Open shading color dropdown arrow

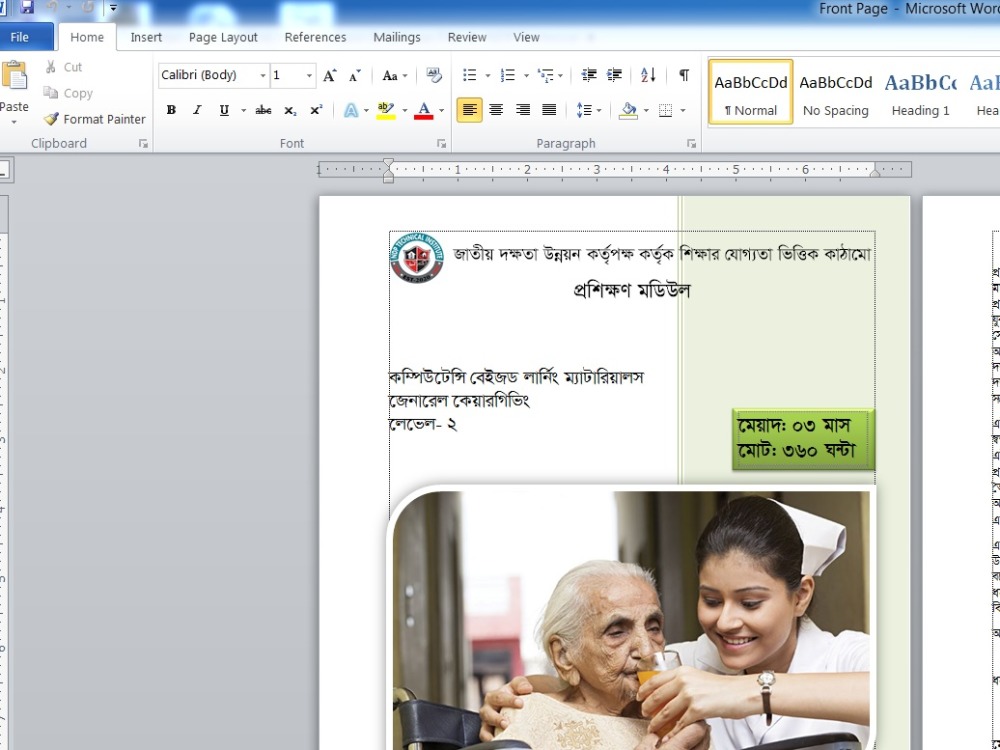(x=646, y=110)
